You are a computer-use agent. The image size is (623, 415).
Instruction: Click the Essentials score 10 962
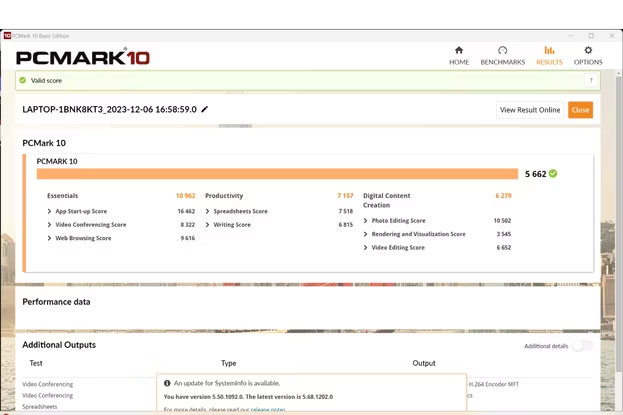pyautogui.click(x=186, y=196)
